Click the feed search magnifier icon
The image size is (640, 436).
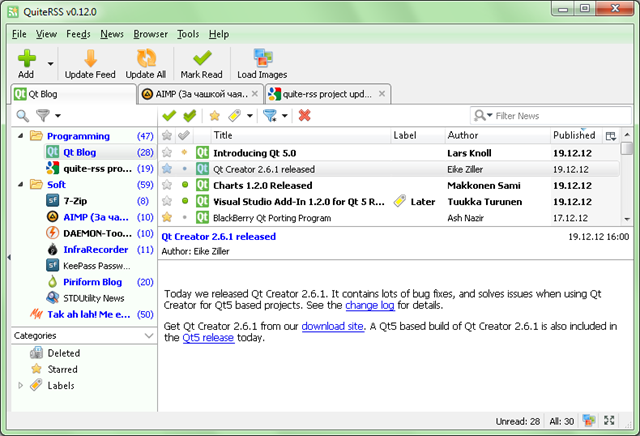point(22,116)
